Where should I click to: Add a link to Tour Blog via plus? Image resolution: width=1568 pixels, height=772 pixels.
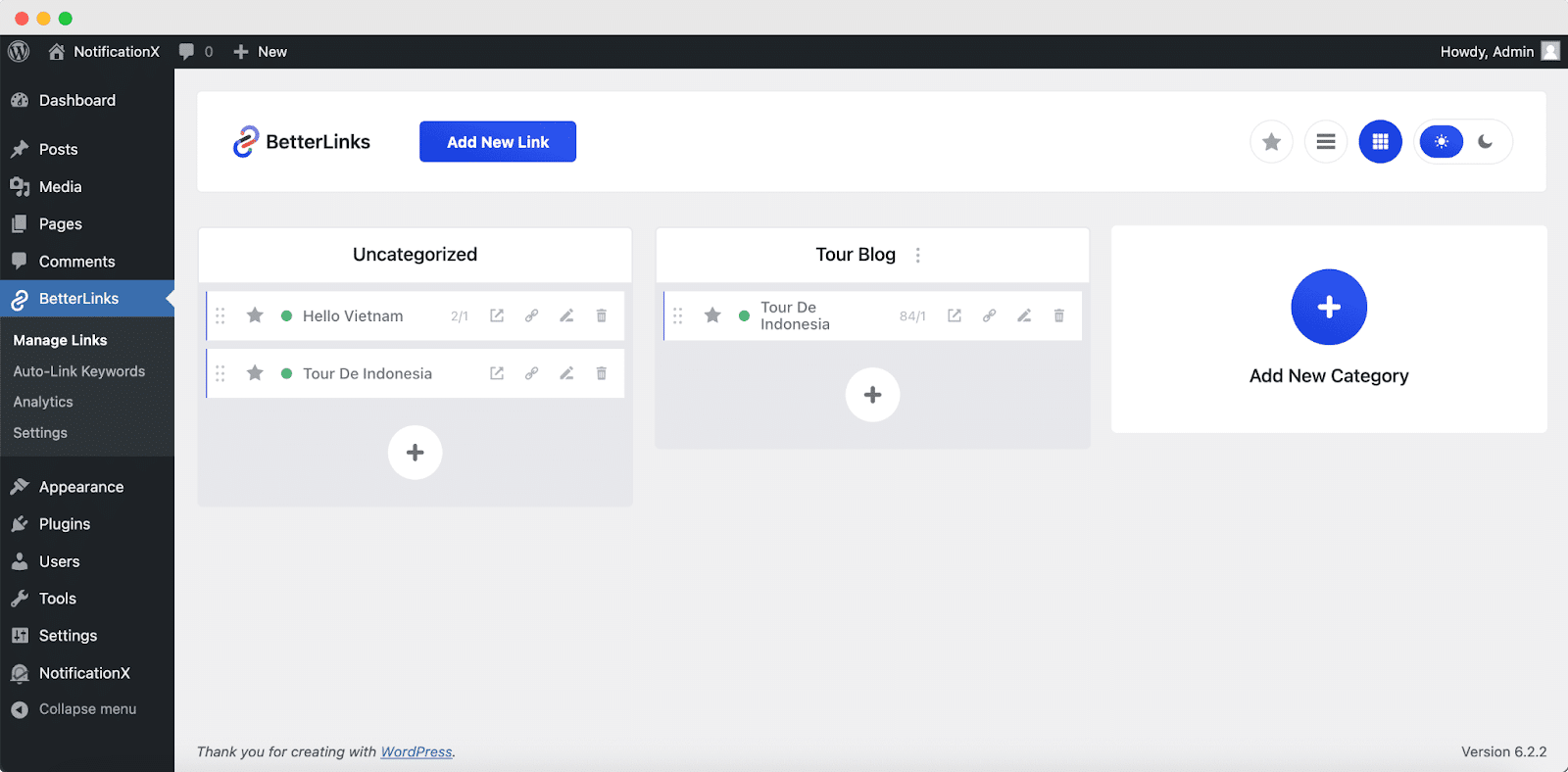(x=873, y=395)
